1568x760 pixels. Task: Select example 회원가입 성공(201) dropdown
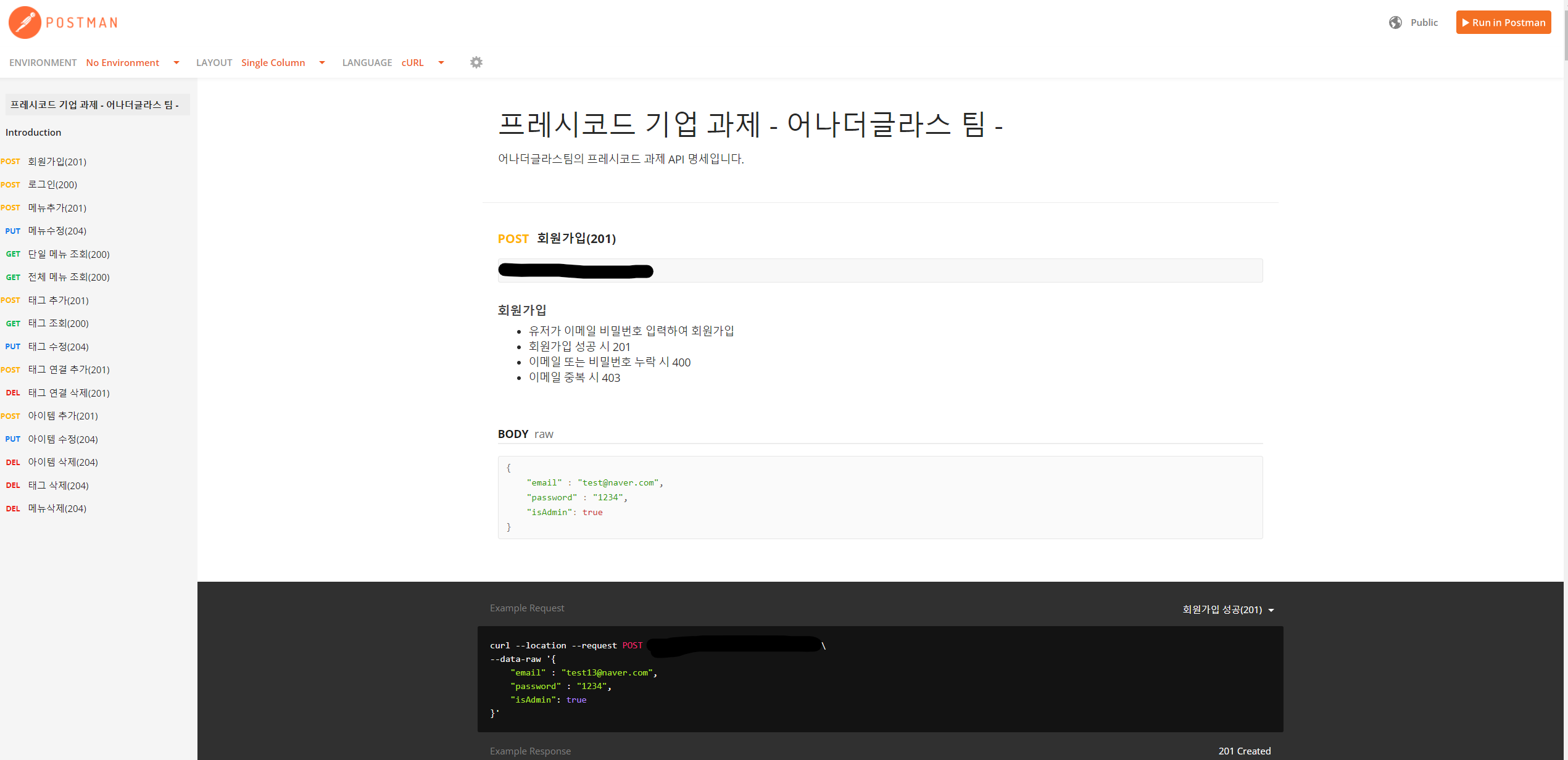(1228, 609)
